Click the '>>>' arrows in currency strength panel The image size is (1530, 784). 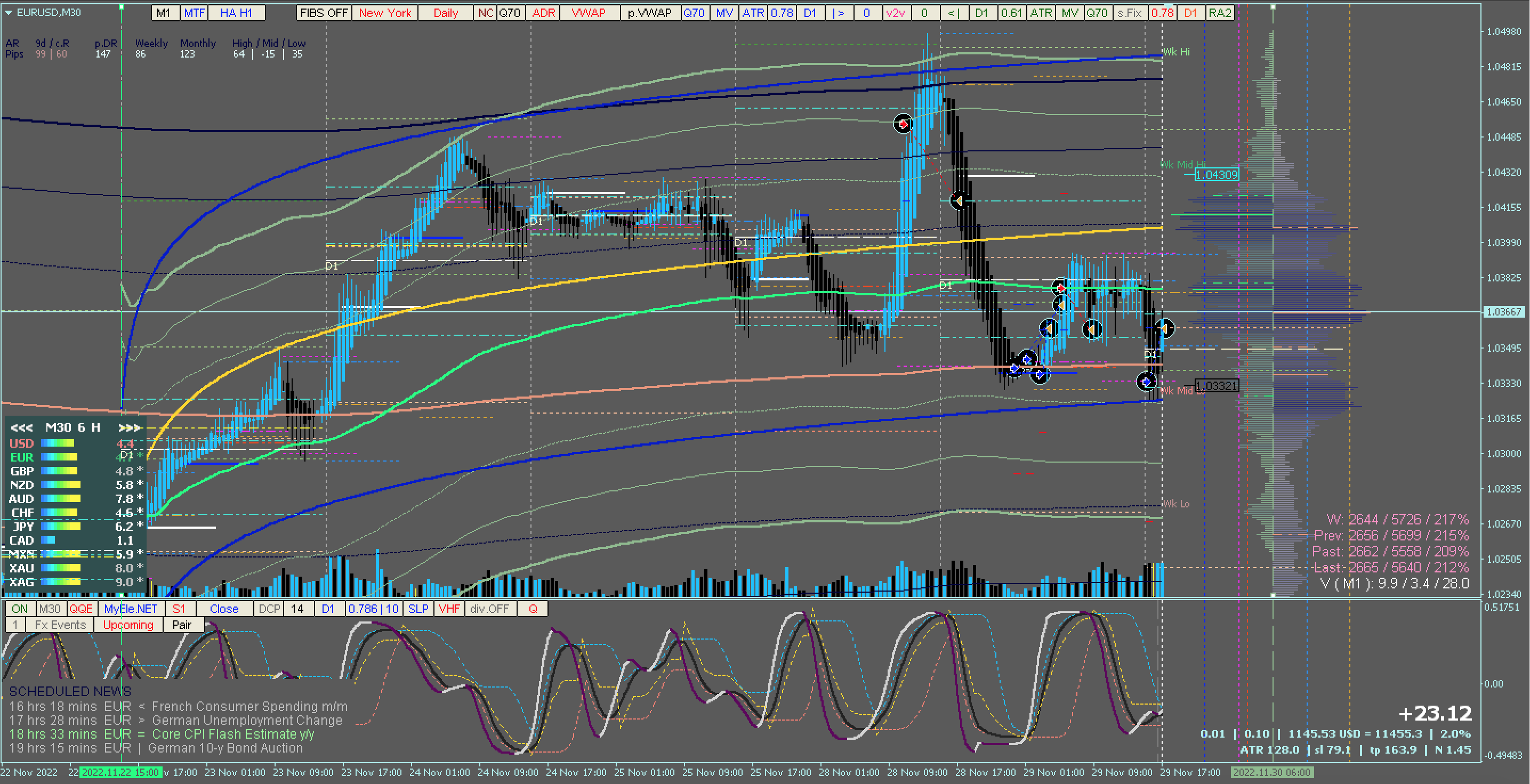[x=130, y=427]
